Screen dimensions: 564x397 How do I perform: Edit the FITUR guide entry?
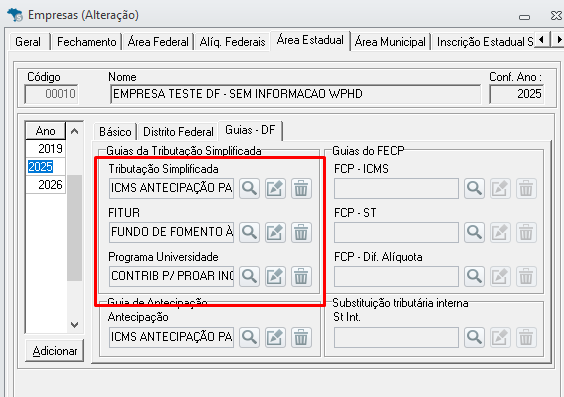pos(275,232)
